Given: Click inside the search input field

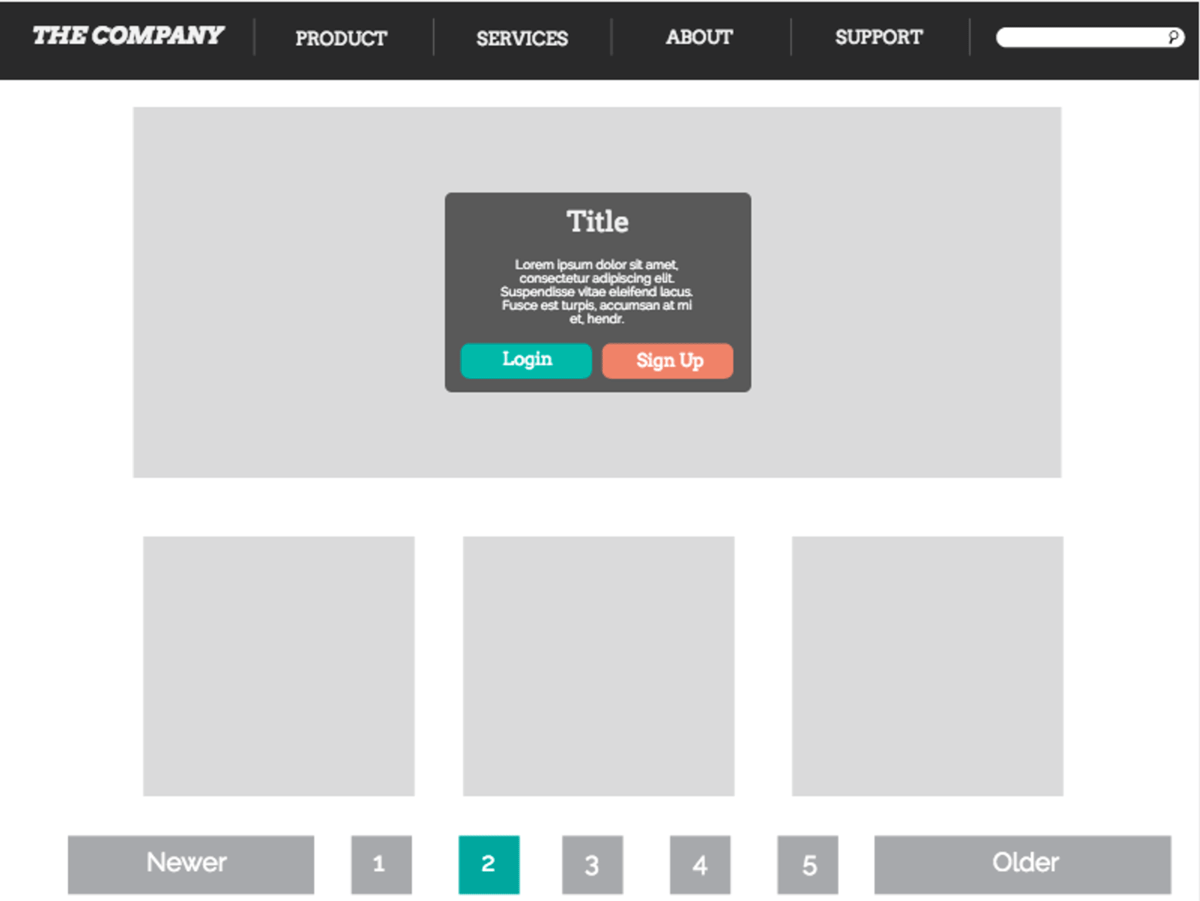Looking at the screenshot, I should click(1080, 37).
